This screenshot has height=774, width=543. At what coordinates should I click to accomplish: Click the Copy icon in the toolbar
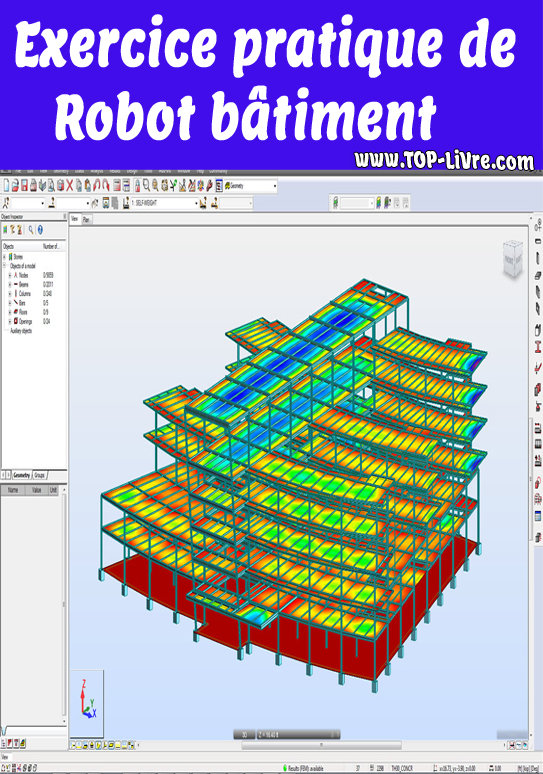(78, 186)
